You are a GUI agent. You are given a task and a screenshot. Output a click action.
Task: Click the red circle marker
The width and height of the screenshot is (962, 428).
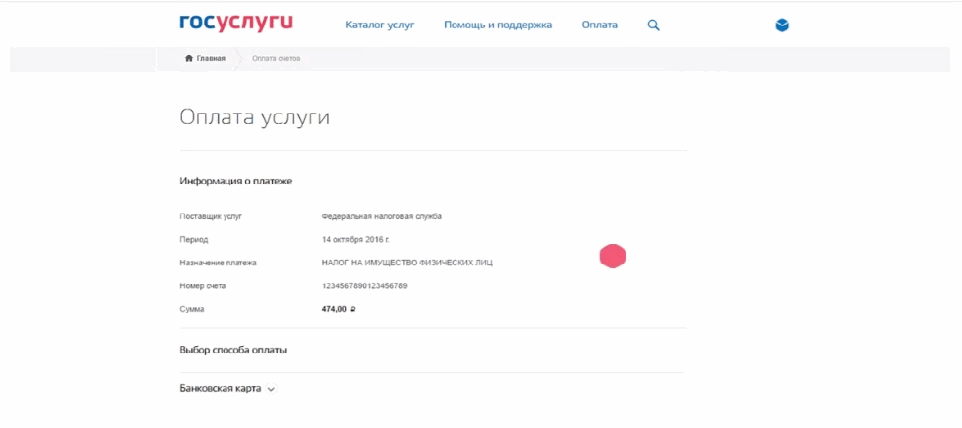coord(612,256)
